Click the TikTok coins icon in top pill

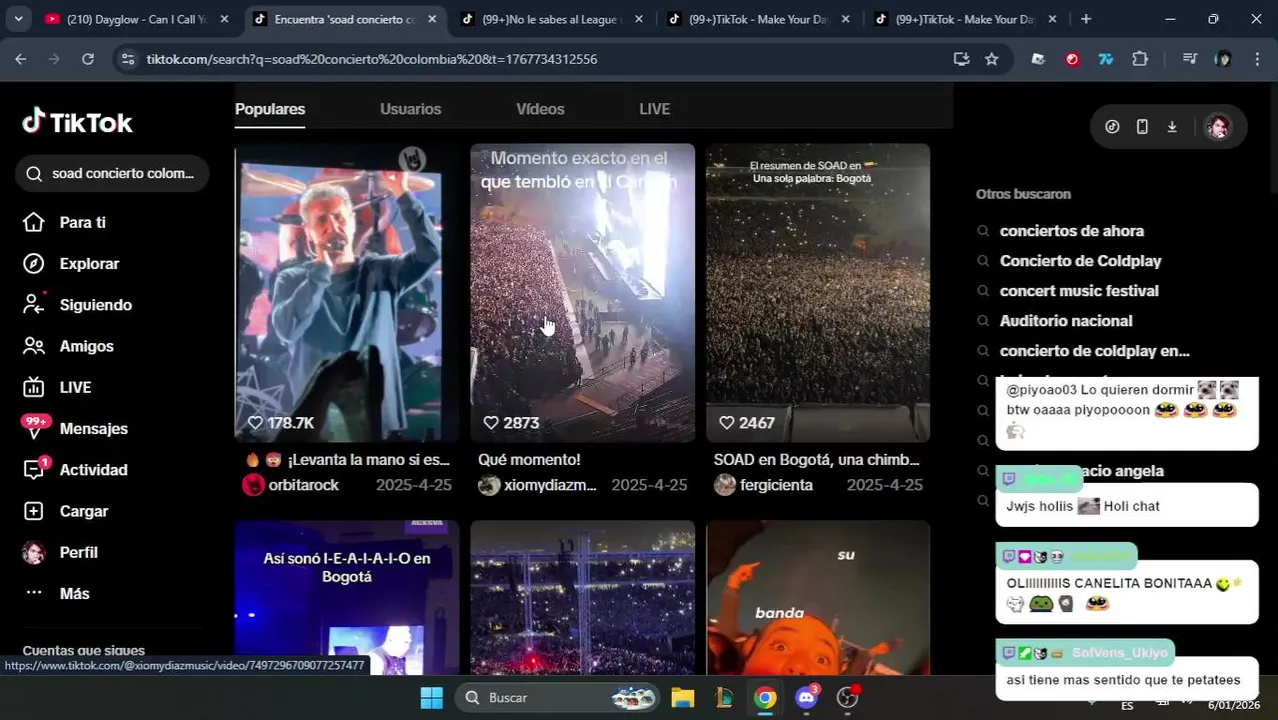click(1112, 127)
